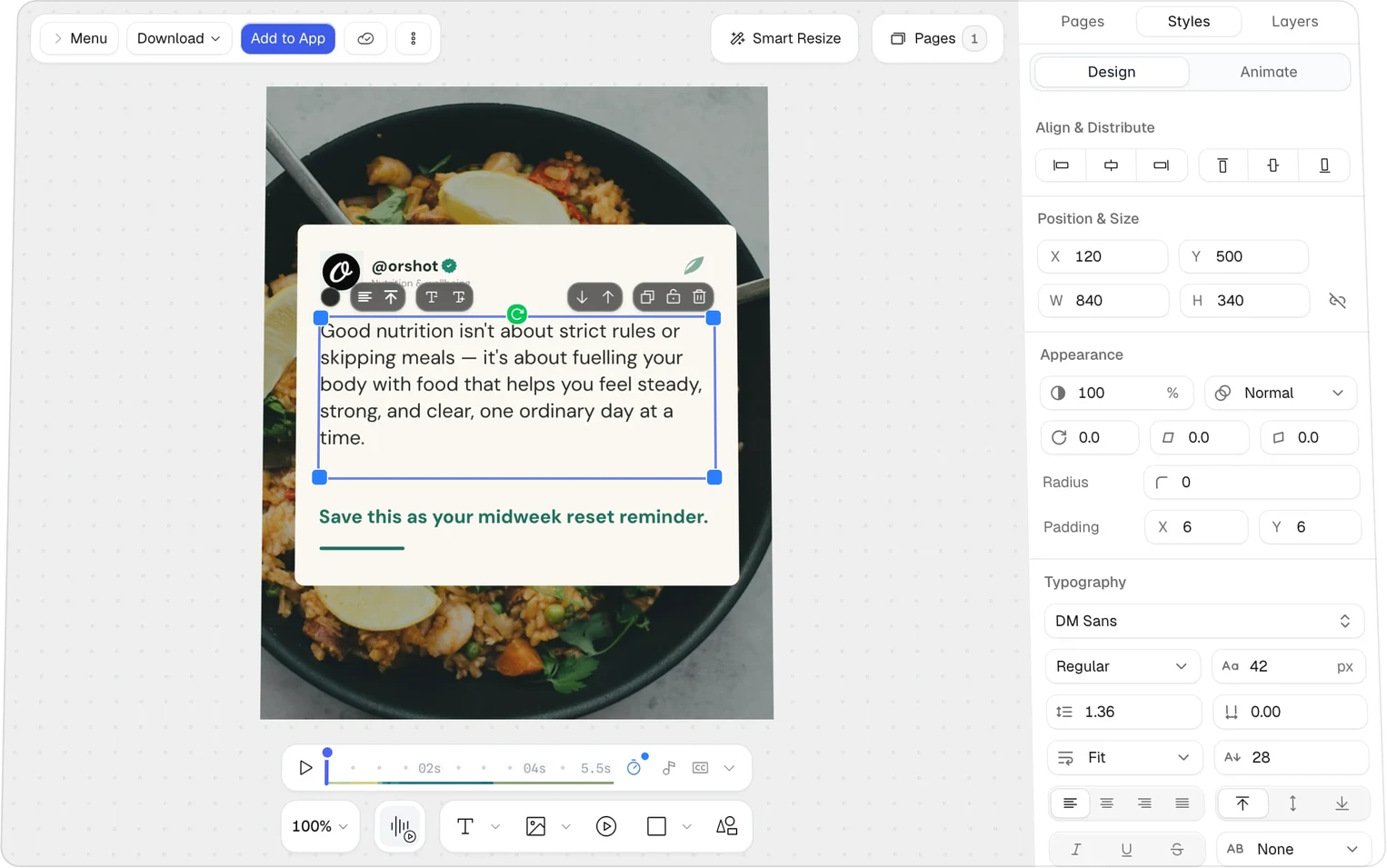The height and width of the screenshot is (868, 1387).
Task: Open the Pages button with count 1
Action: pos(938,38)
